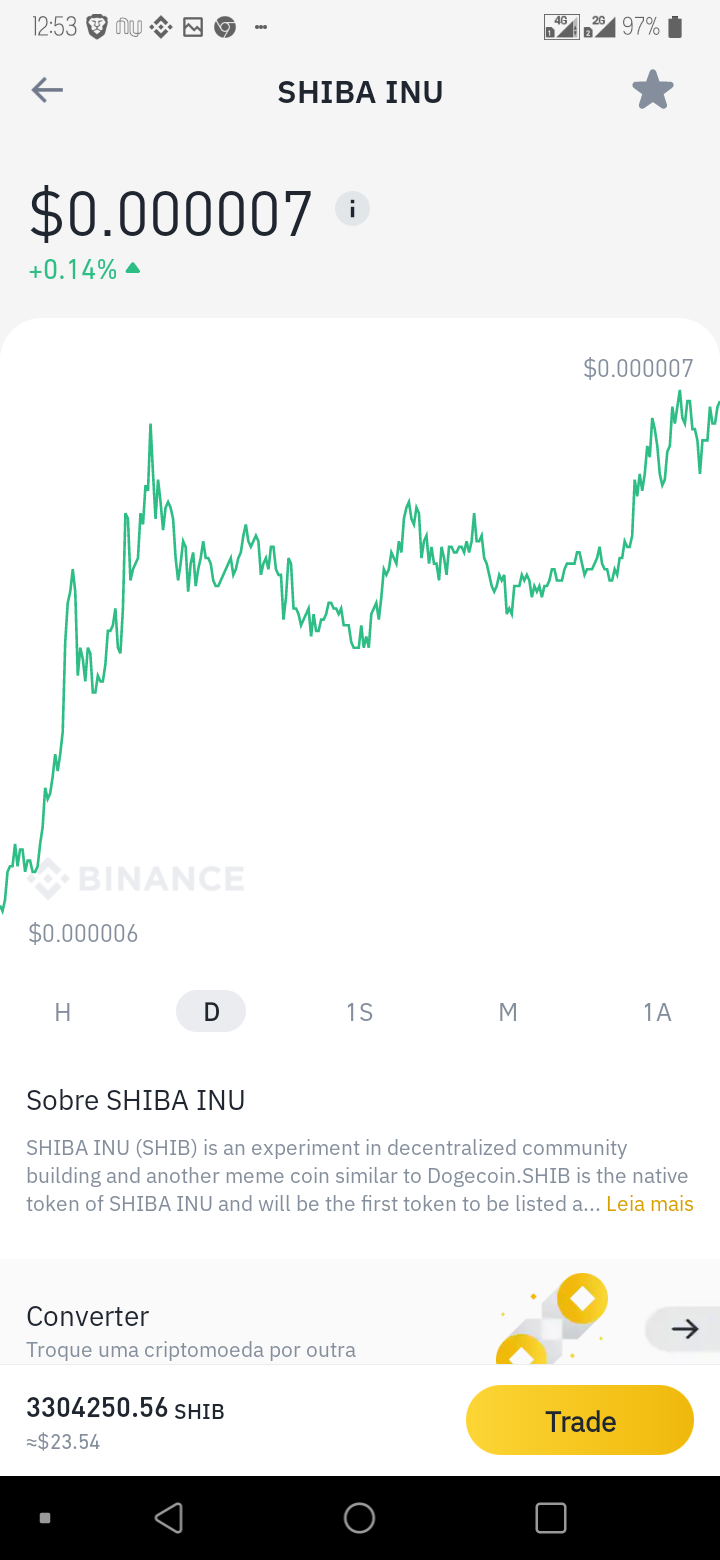Toggle the favorite star for SHIBA INU
Screen dimensions: 720x1560
coord(653,91)
